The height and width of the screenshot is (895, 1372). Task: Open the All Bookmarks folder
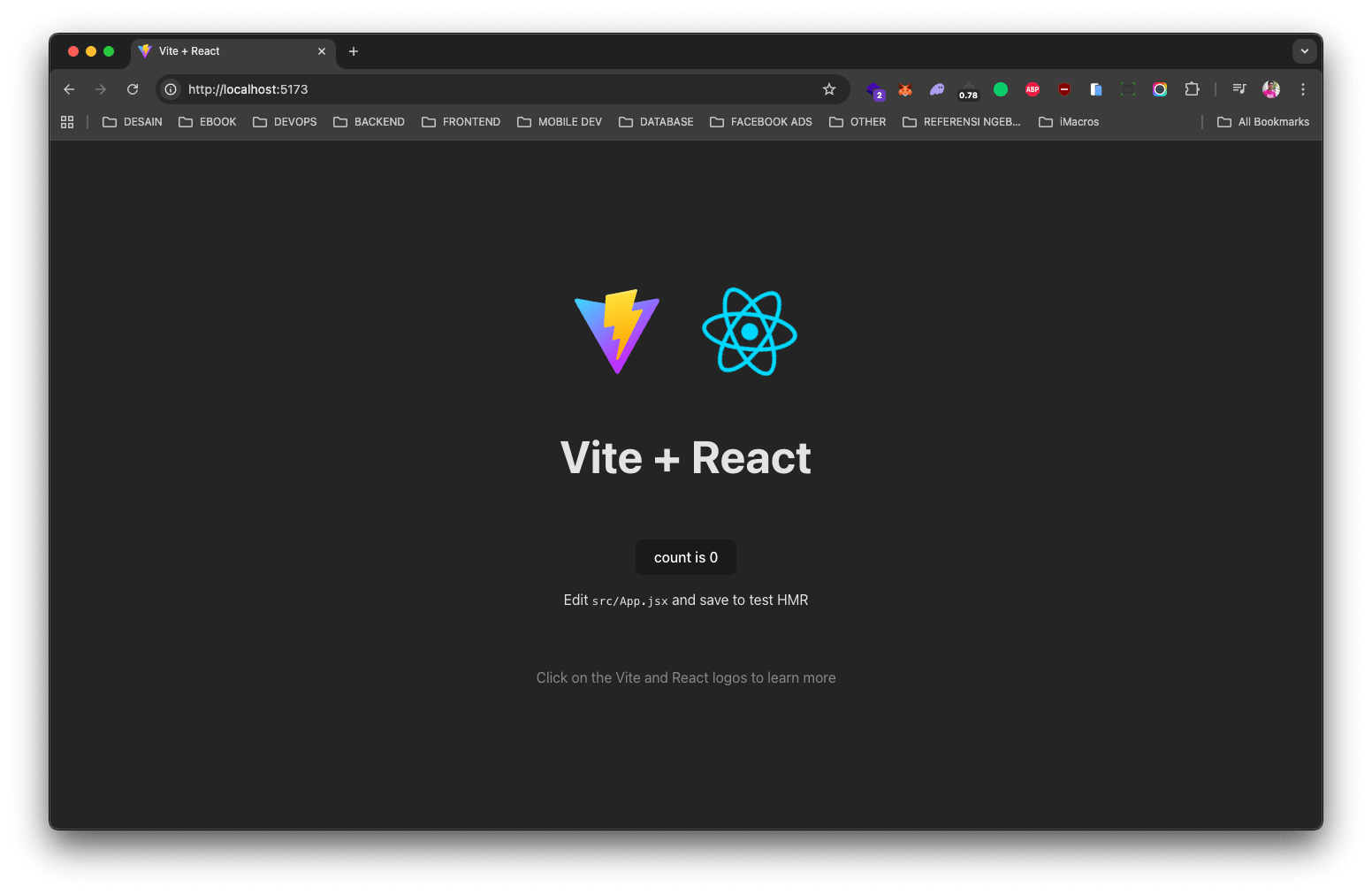[x=1263, y=122]
